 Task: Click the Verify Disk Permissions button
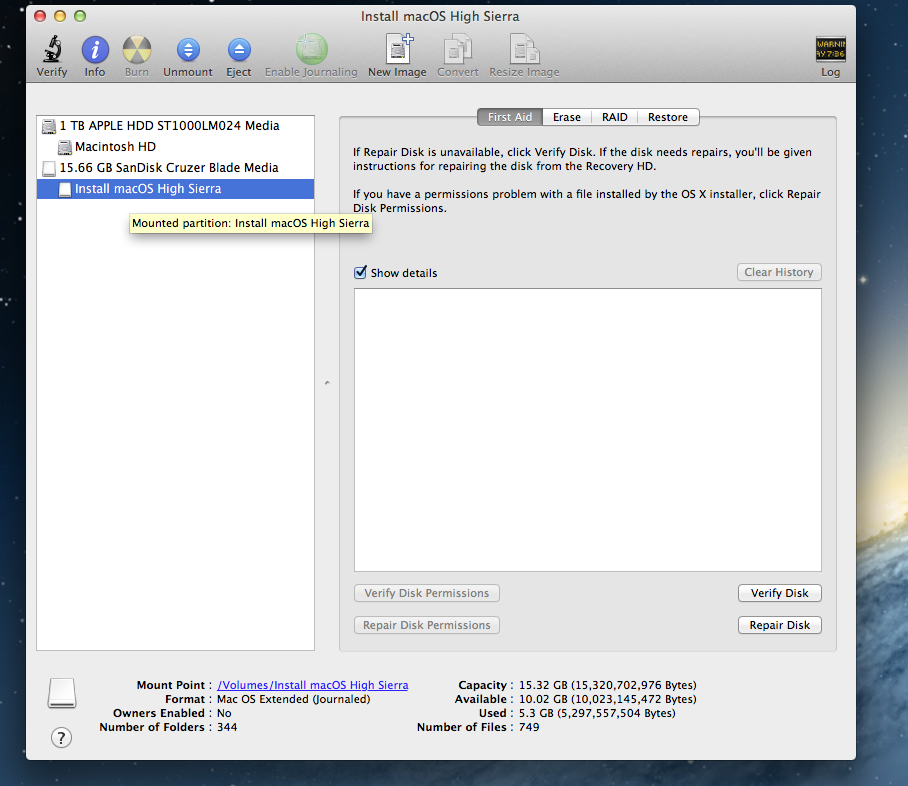(x=427, y=593)
